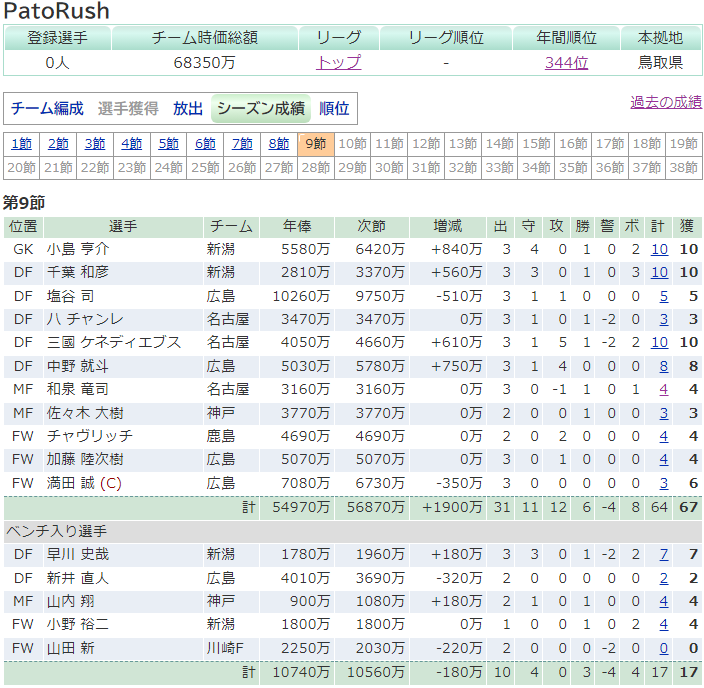Click the 登録選手 header cell

(x=57, y=38)
